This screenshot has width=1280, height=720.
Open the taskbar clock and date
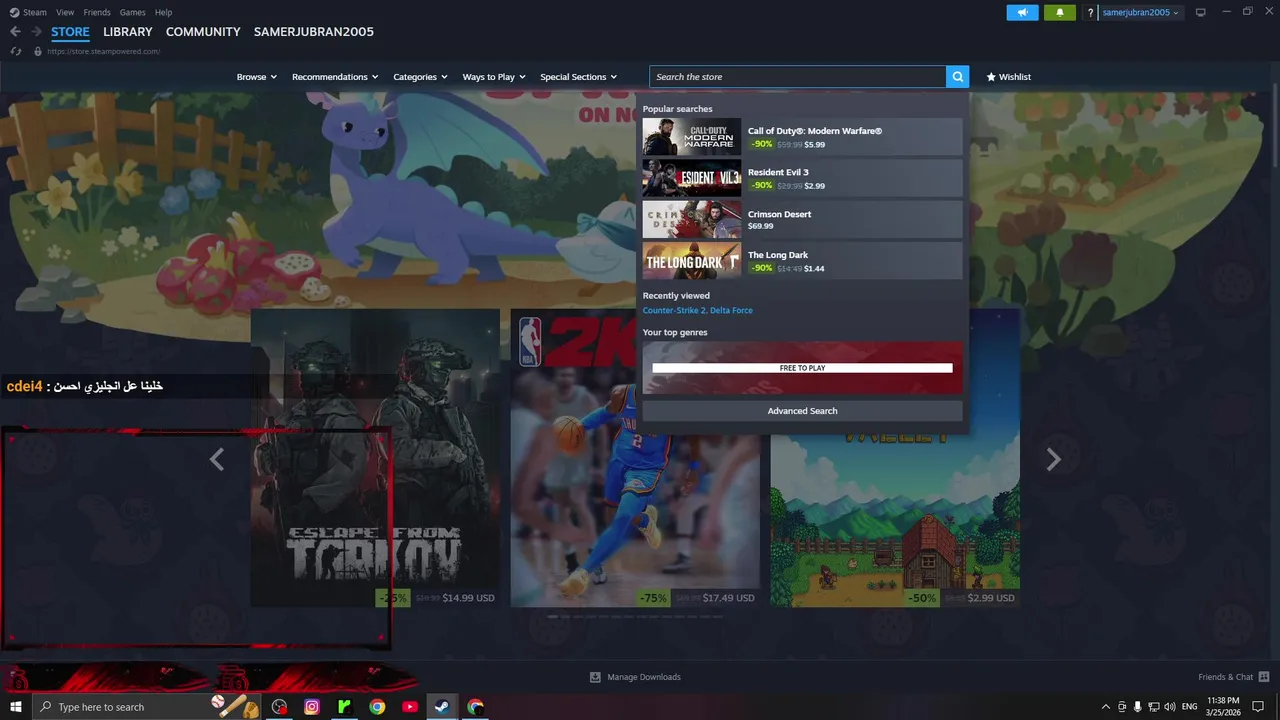pos(1223,707)
